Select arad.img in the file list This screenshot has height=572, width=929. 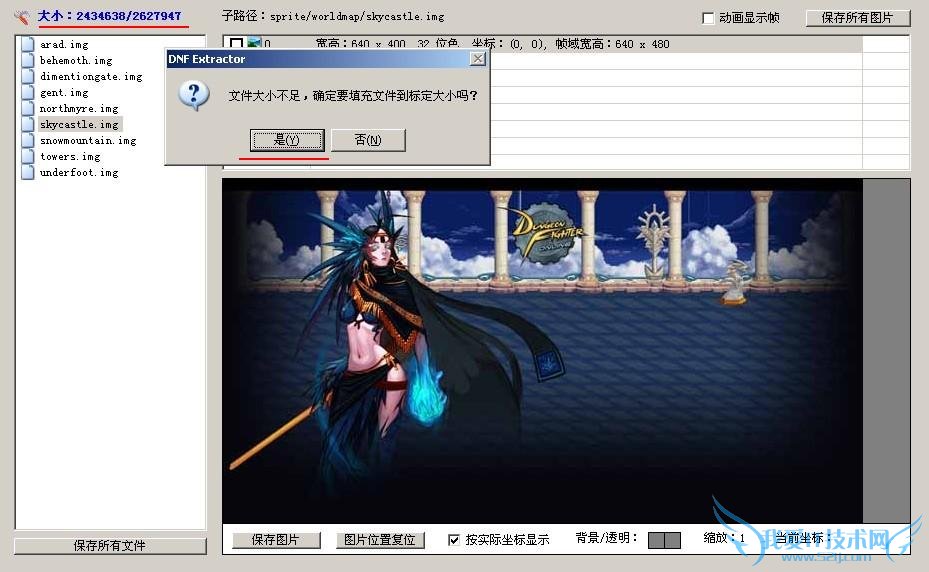click(x=64, y=44)
